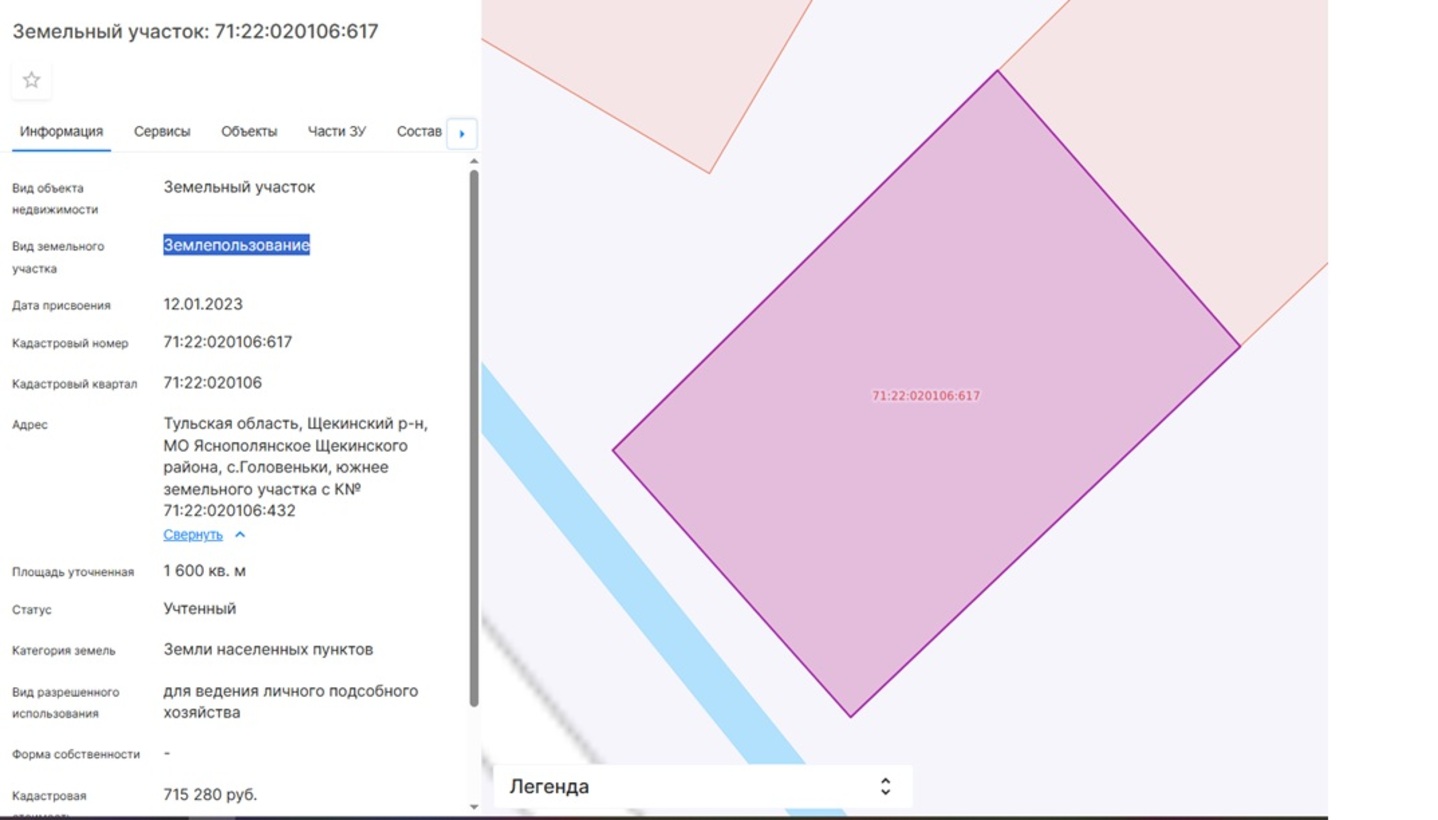Click the chevron next to Свернуть

pos(240,535)
